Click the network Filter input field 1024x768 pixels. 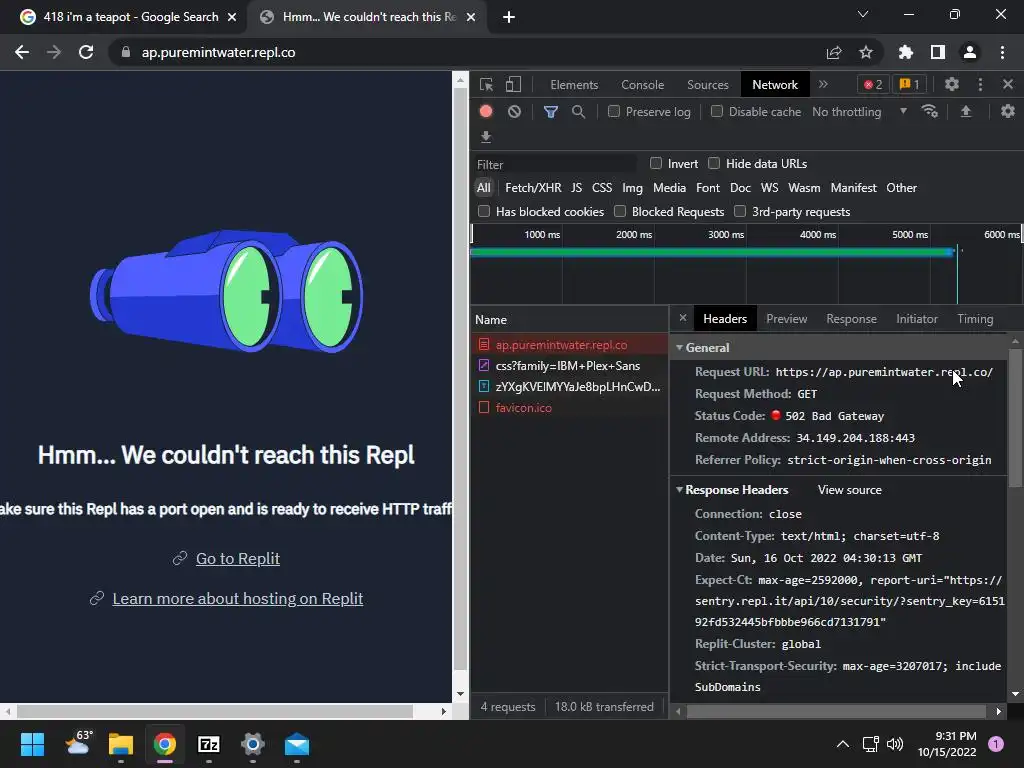point(555,164)
